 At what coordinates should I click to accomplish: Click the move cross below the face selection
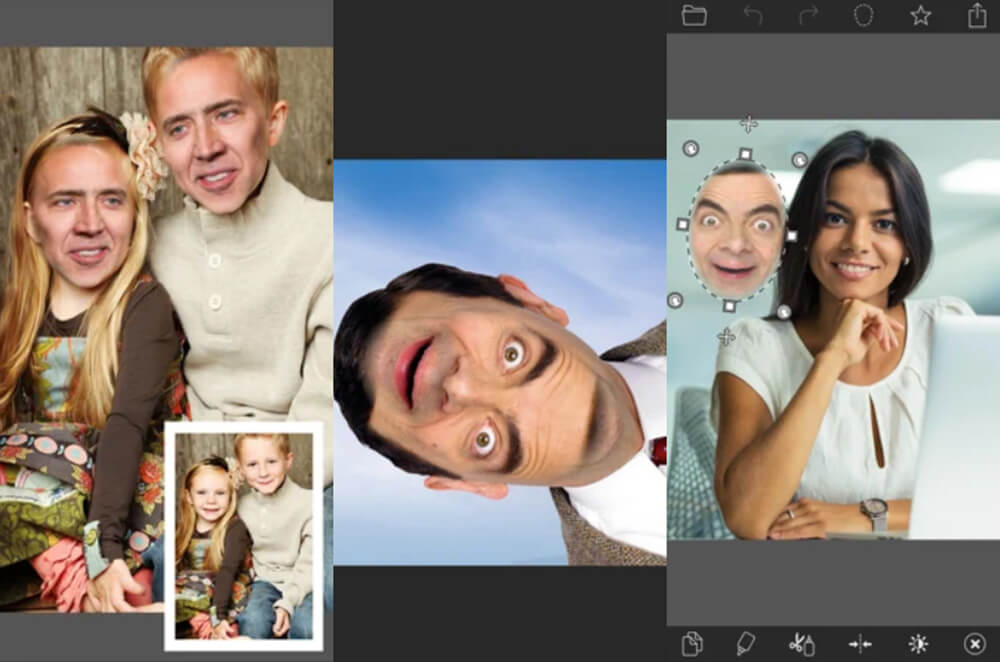point(726,336)
